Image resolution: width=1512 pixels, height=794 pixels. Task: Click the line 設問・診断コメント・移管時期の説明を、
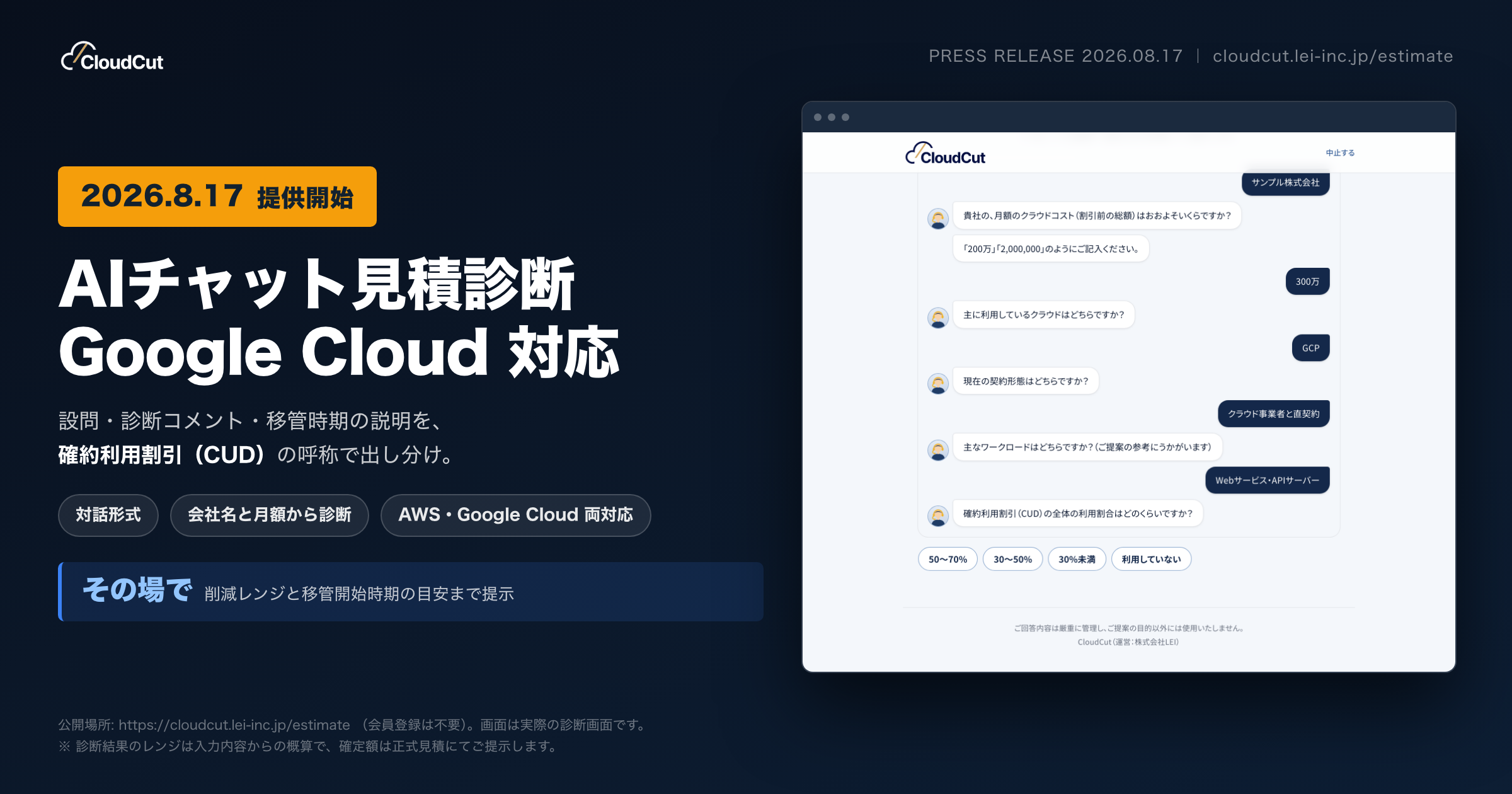pyautogui.click(x=251, y=420)
